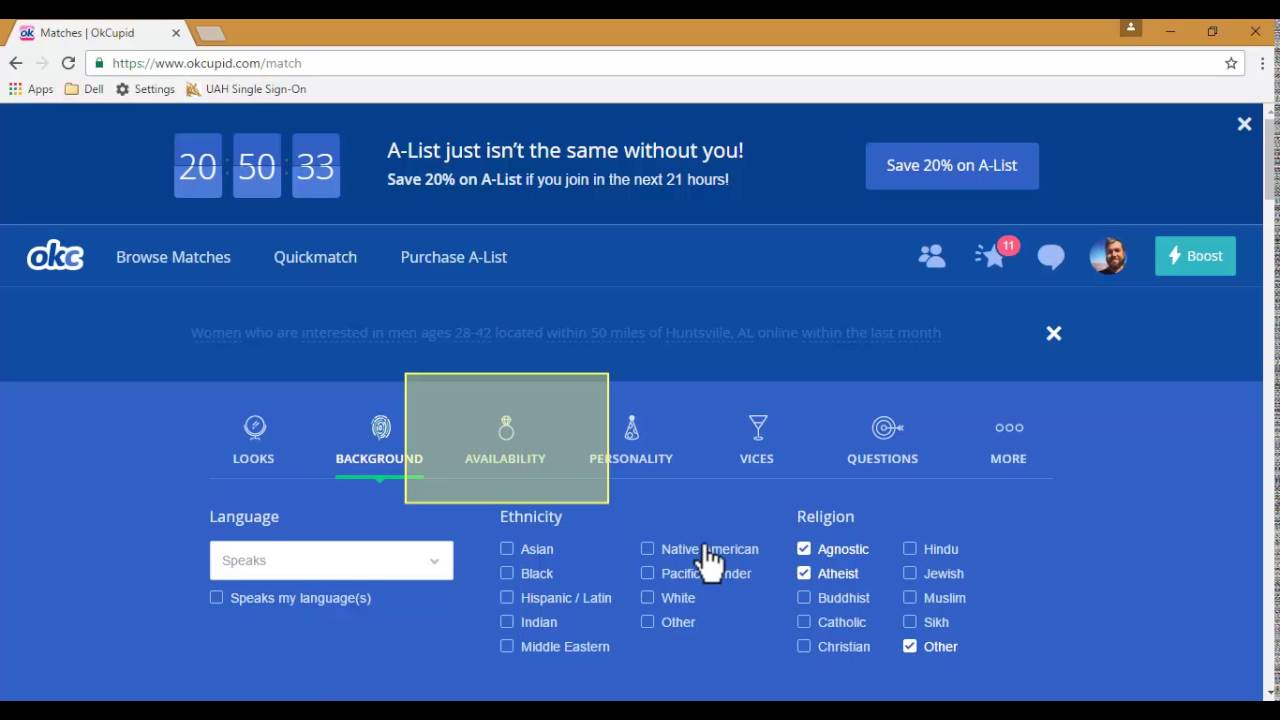The width and height of the screenshot is (1280, 720).
Task: Open a new browser tab
Action: point(210,33)
